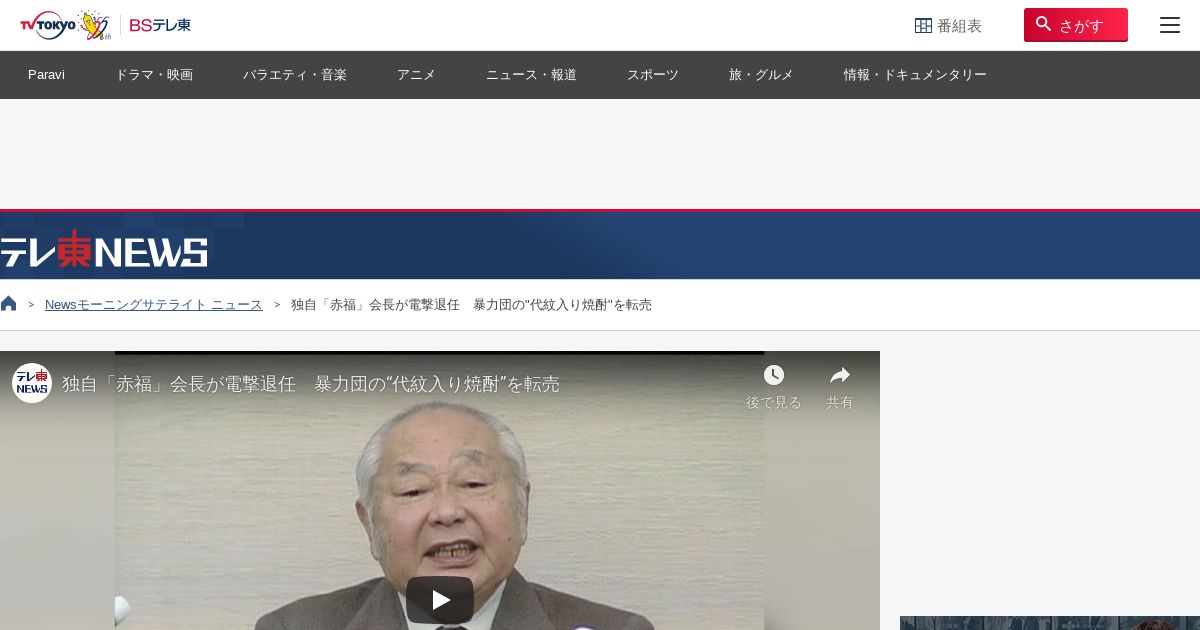Open Newsモーニングサテライト ニュース breadcrumb link
The height and width of the screenshot is (630, 1200).
(x=154, y=305)
